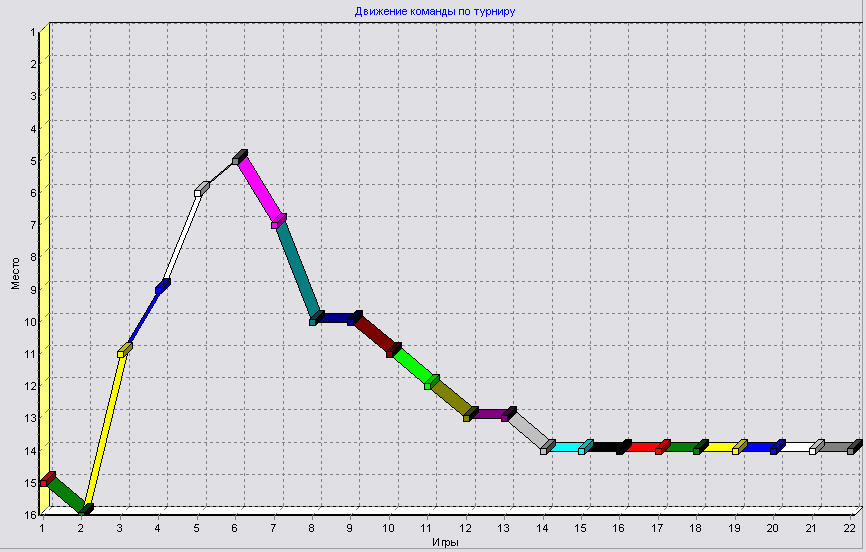Click the dark green segment between games 1 and 2

(x=67, y=493)
